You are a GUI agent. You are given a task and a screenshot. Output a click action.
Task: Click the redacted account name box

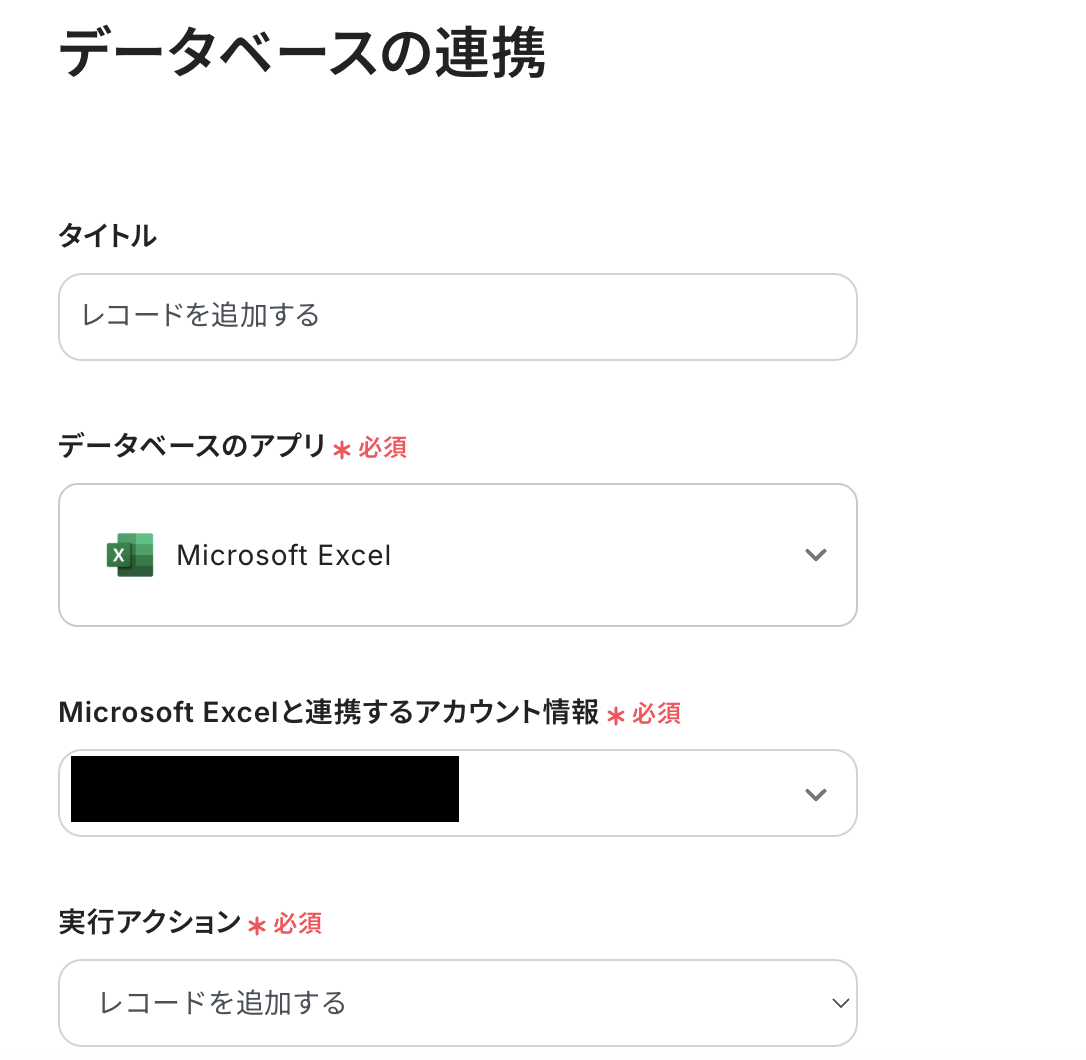pyautogui.click(x=265, y=789)
